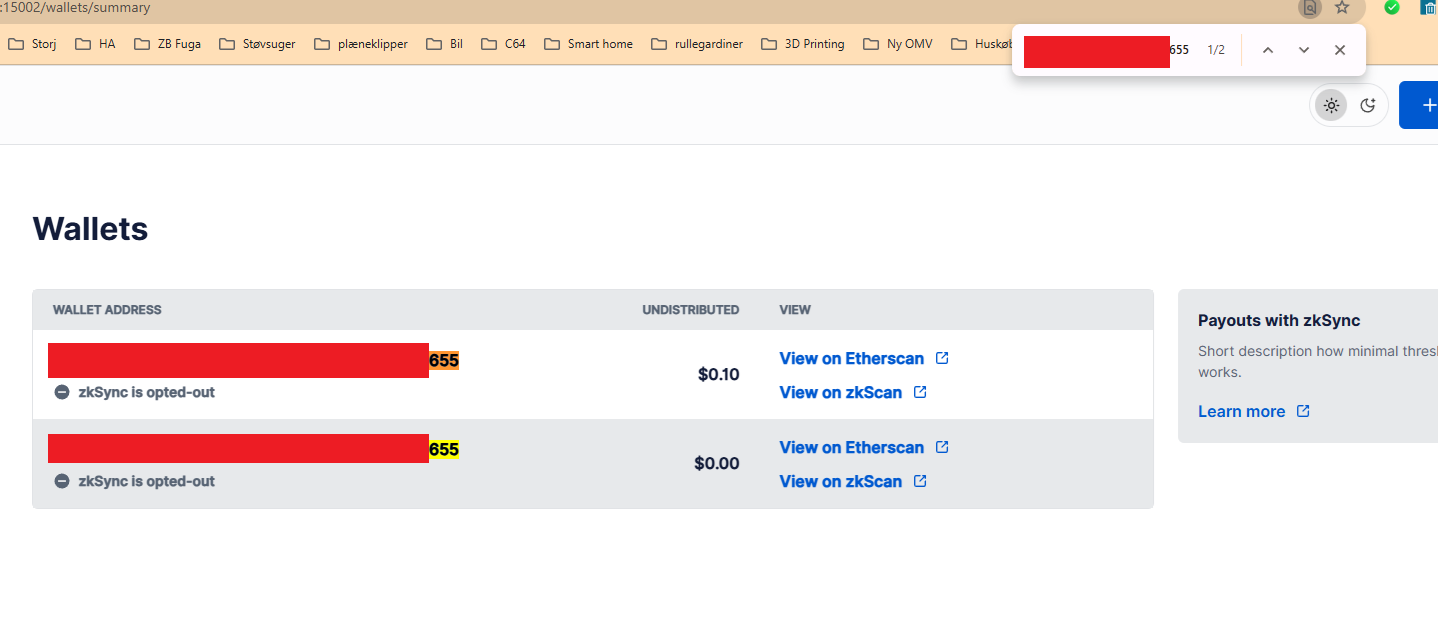This screenshot has width=1438, height=628.
Task: Expand the Smart home bookmark folder
Action: coord(588,44)
